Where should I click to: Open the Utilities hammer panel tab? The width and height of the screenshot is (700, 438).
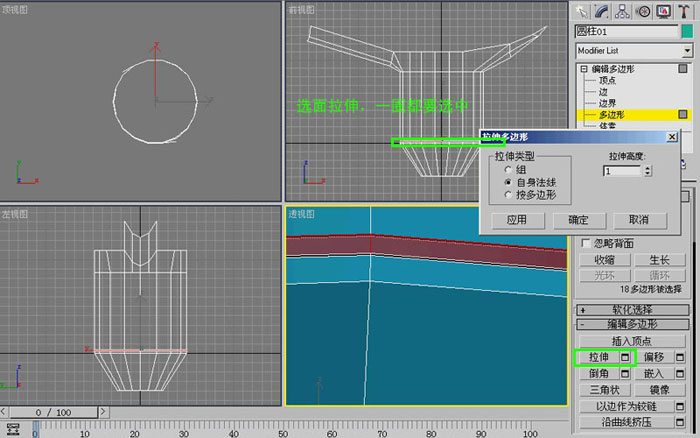(x=684, y=12)
